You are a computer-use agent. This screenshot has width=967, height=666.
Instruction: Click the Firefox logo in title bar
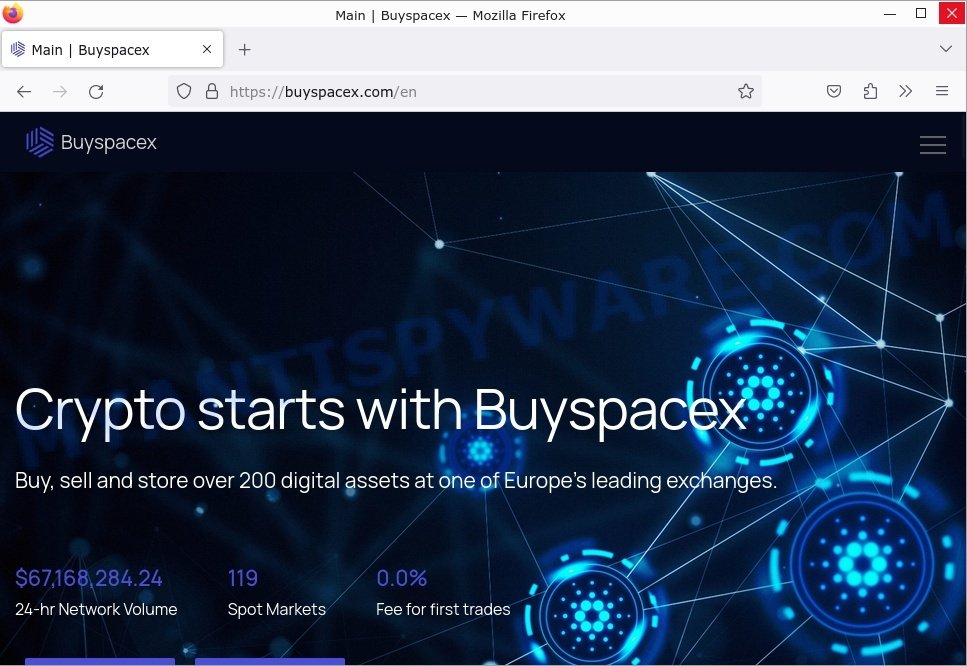12,13
